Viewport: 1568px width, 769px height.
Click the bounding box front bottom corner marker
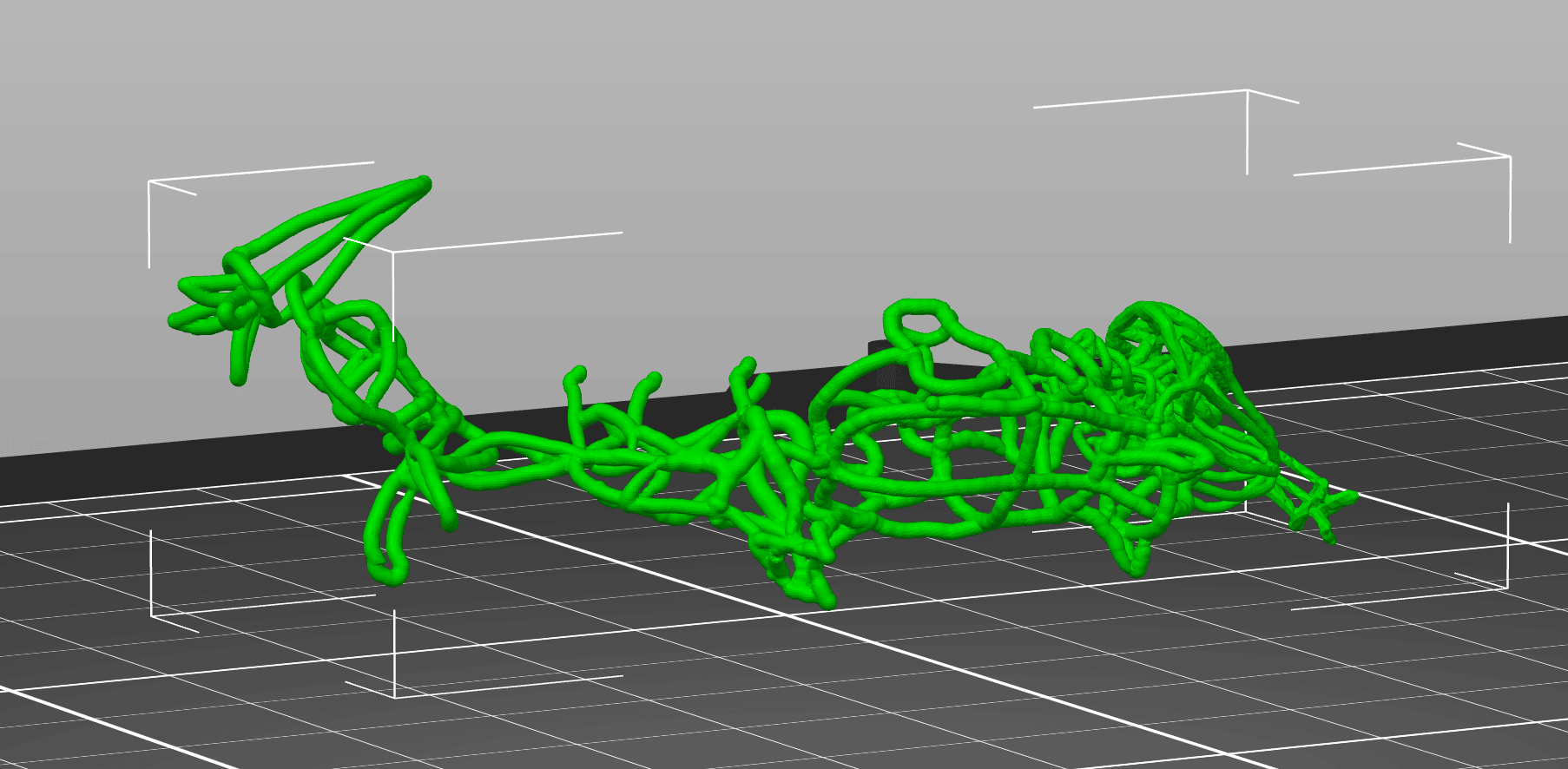click(395, 693)
